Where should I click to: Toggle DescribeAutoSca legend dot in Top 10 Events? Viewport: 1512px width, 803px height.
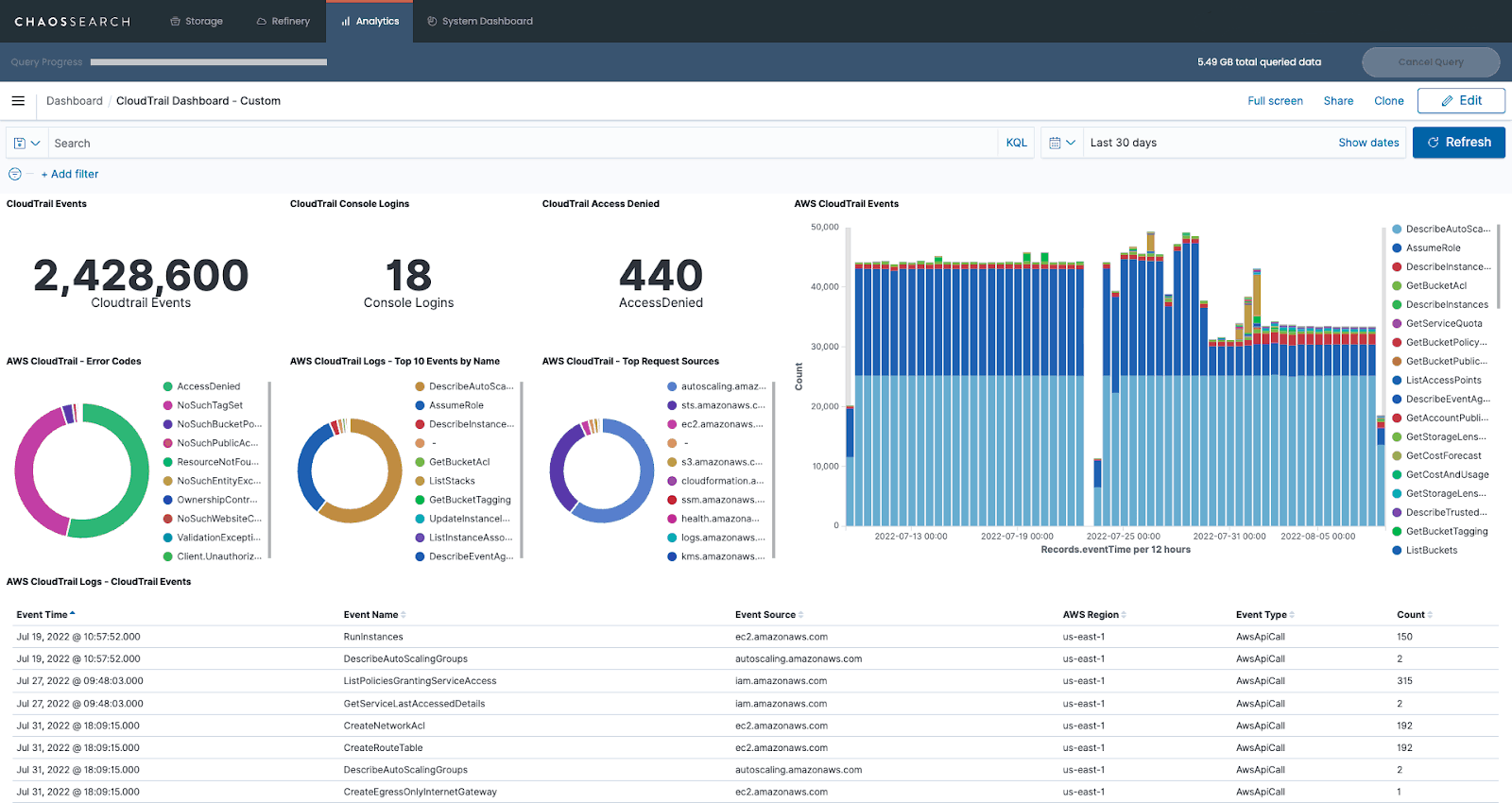[421, 386]
